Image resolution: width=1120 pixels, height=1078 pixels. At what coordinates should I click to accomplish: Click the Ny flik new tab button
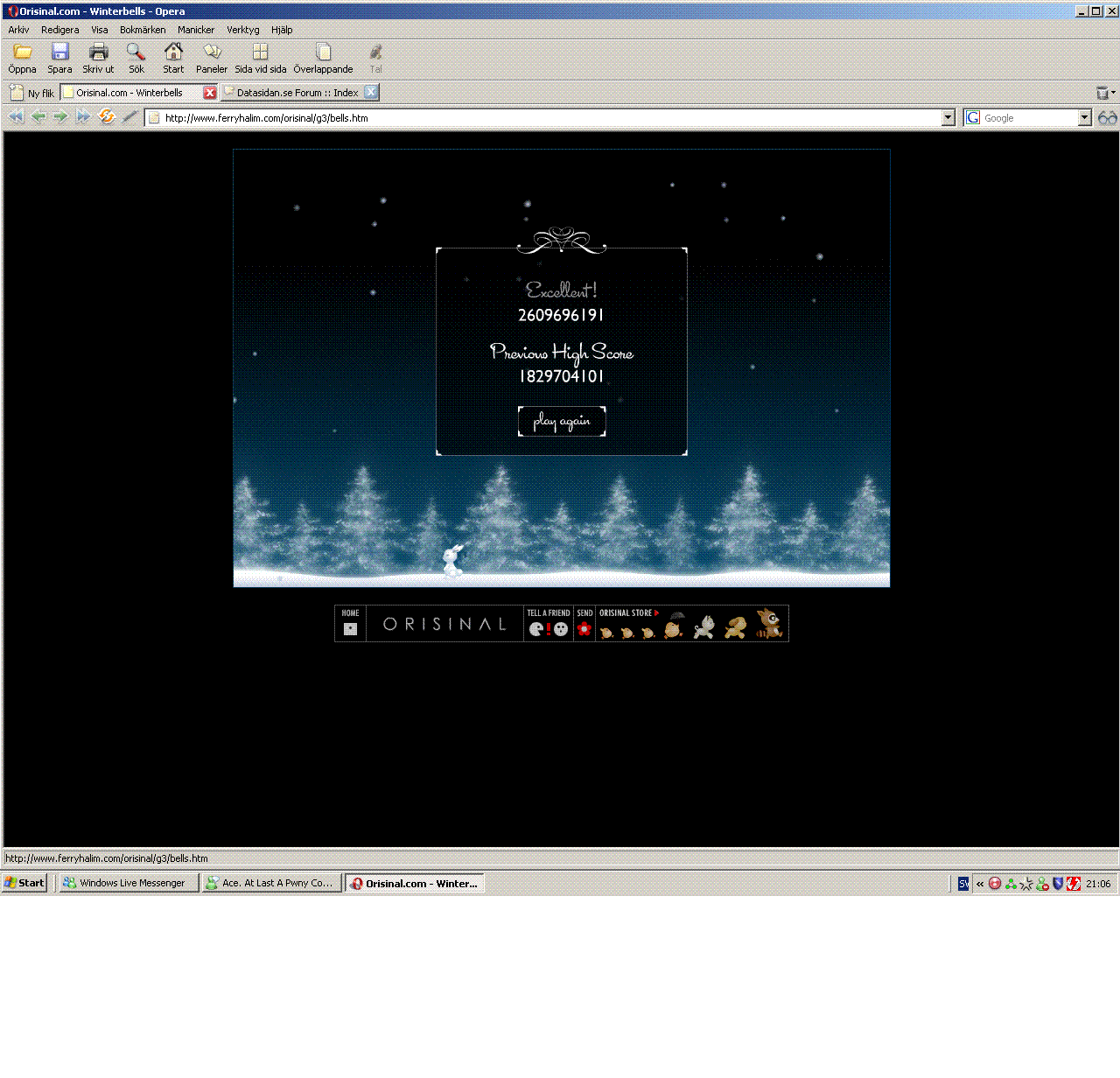coord(31,93)
